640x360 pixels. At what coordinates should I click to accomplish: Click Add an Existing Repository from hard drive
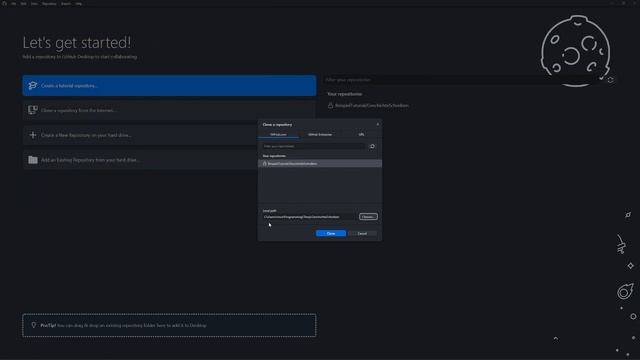140,160
